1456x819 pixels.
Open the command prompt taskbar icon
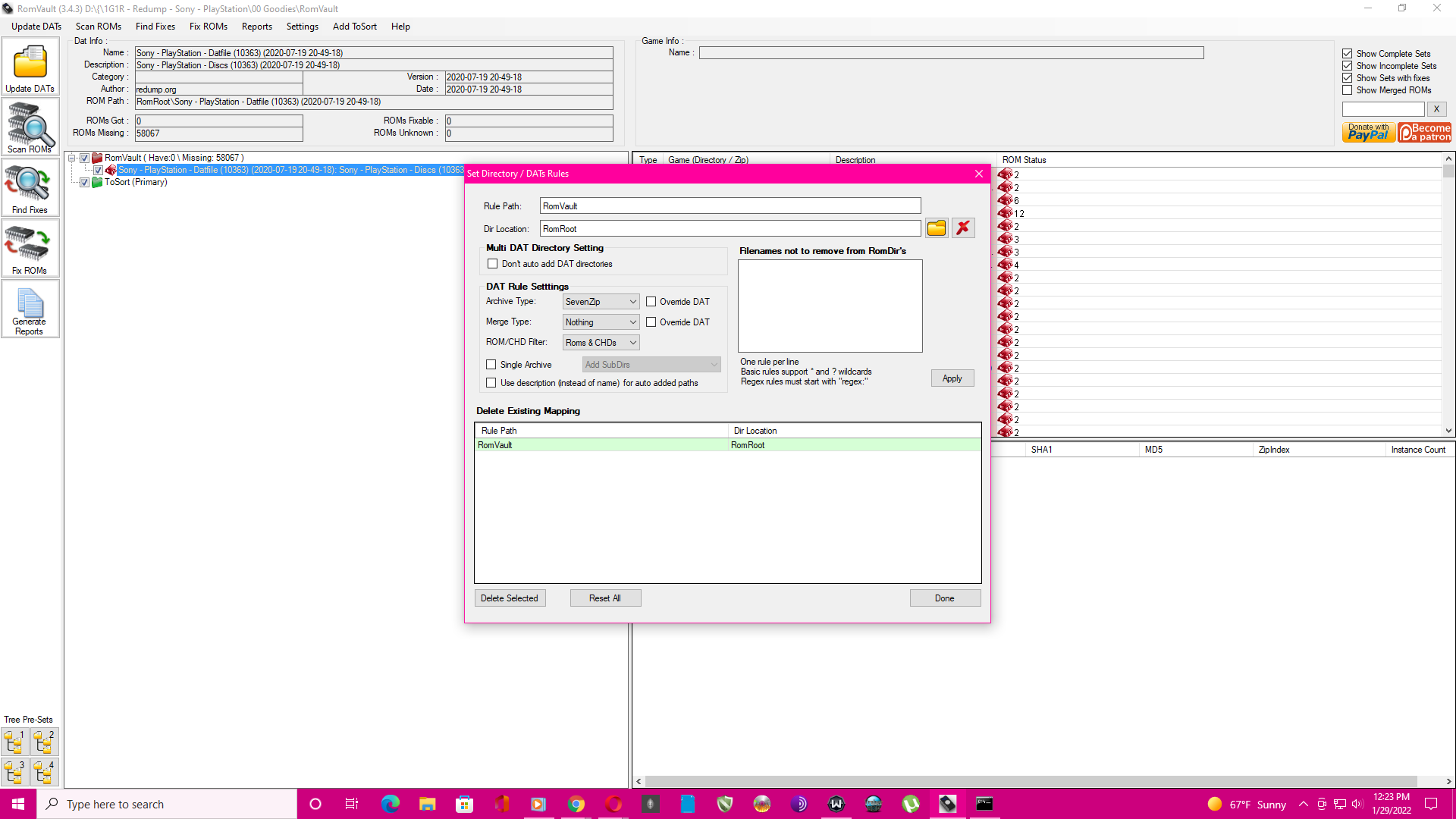(984, 804)
